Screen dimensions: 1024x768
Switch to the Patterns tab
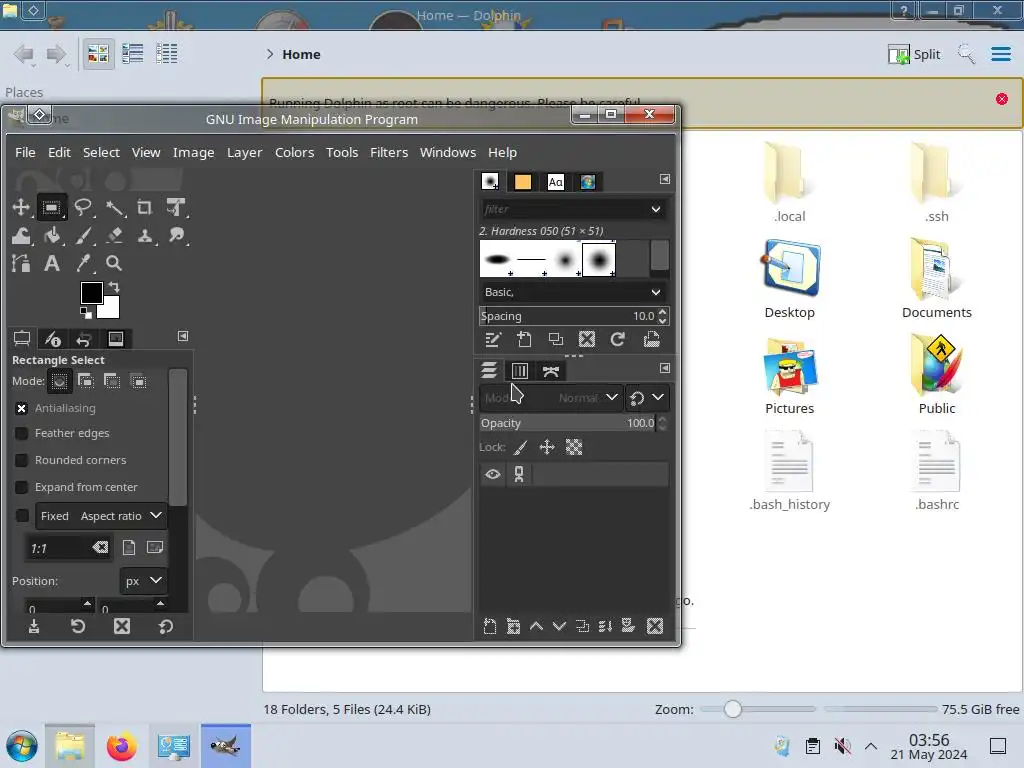(x=522, y=182)
